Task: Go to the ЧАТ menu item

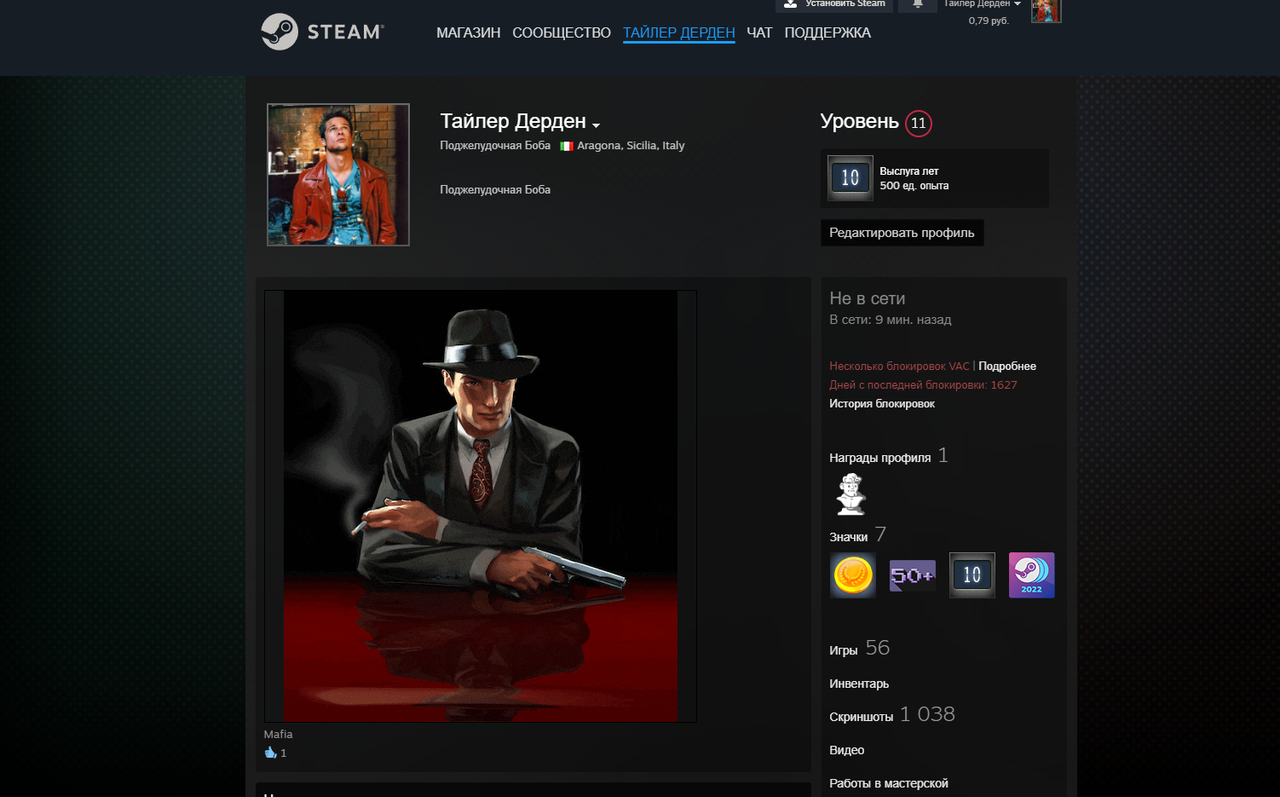Action: pos(760,33)
